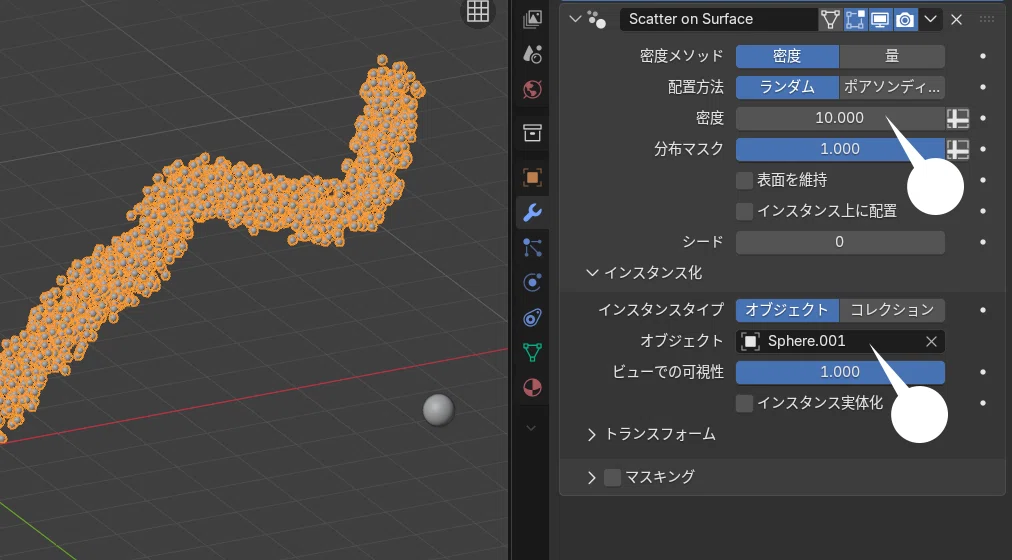Toggle attribute input for 分布マスク value
The image size is (1012, 560).
958,149
